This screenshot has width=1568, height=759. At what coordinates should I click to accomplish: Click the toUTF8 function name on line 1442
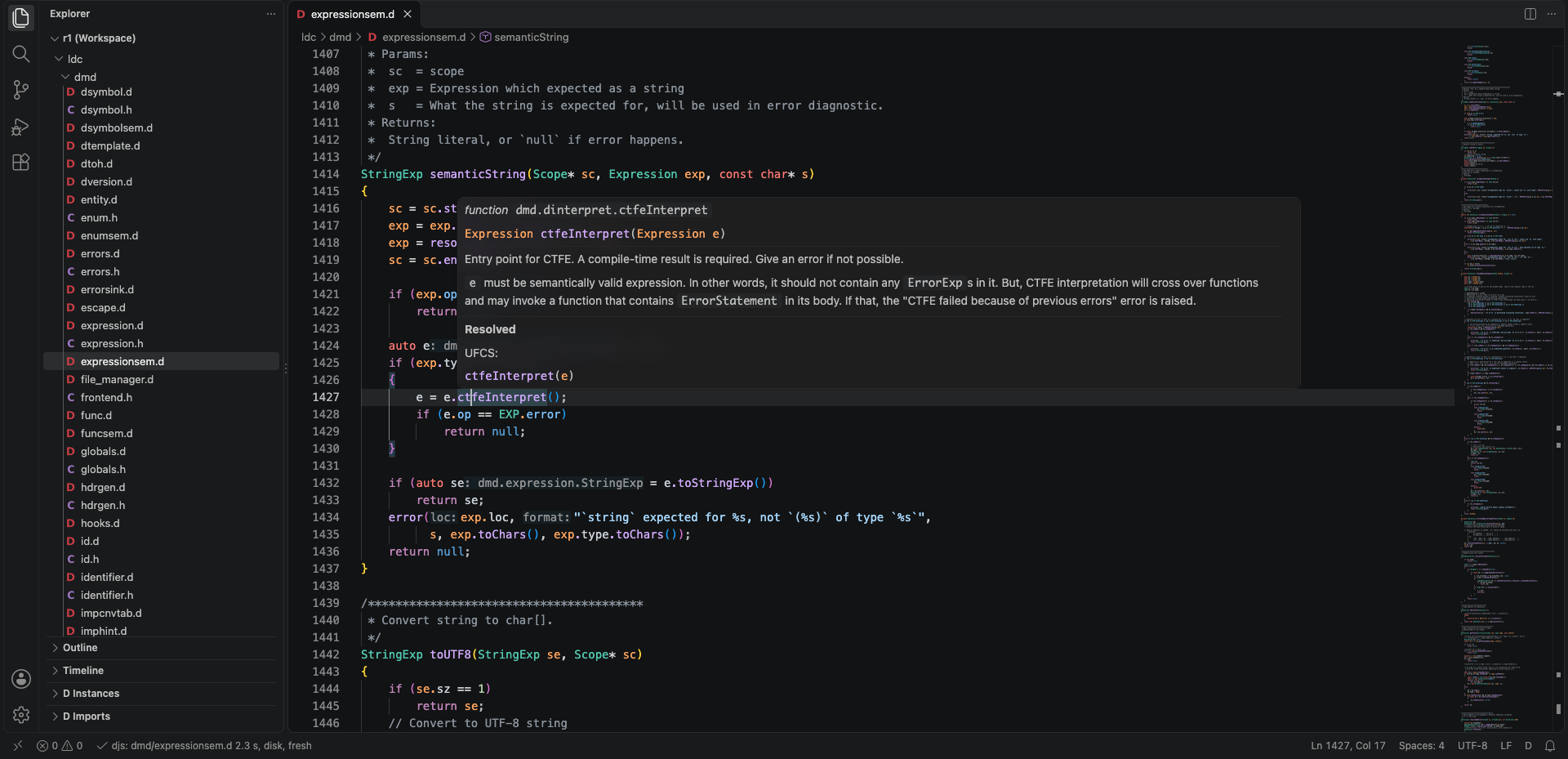(450, 654)
